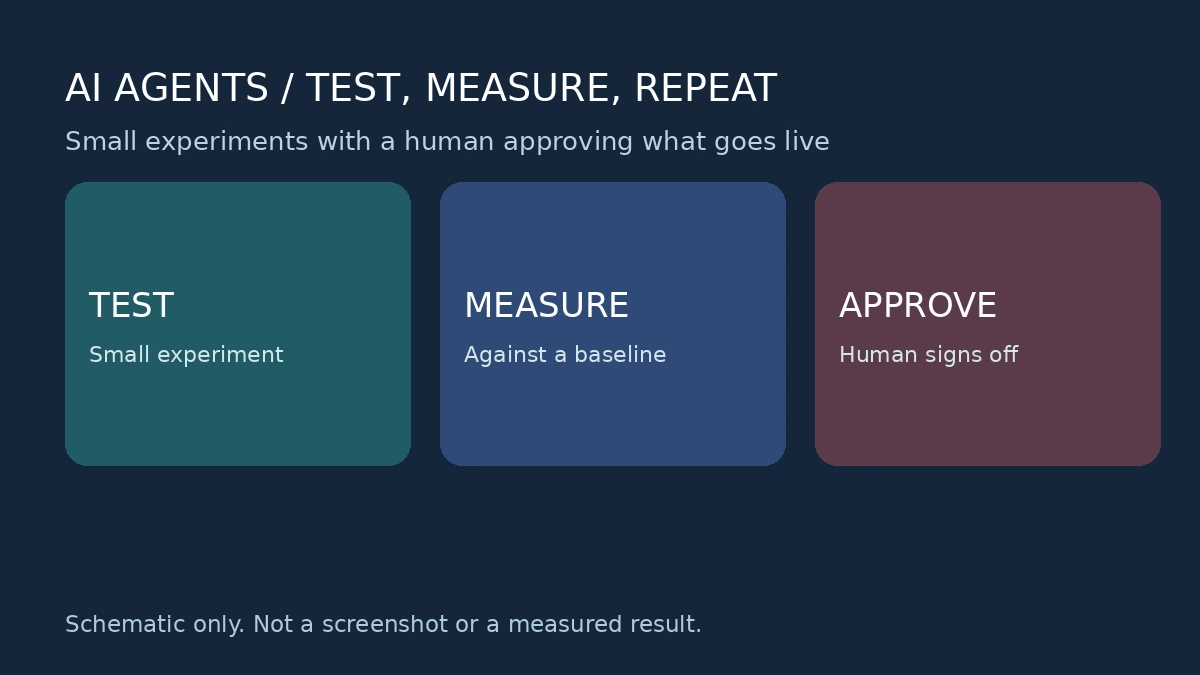Pick the maroon card's empty upper area
1200x675 pixels.
[988, 235]
